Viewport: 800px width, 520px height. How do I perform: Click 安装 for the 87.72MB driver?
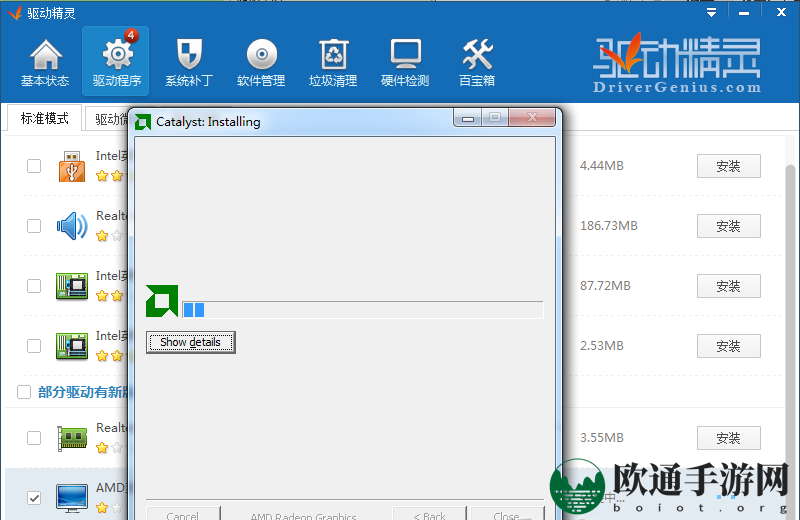pyautogui.click(x=729, y=286)
